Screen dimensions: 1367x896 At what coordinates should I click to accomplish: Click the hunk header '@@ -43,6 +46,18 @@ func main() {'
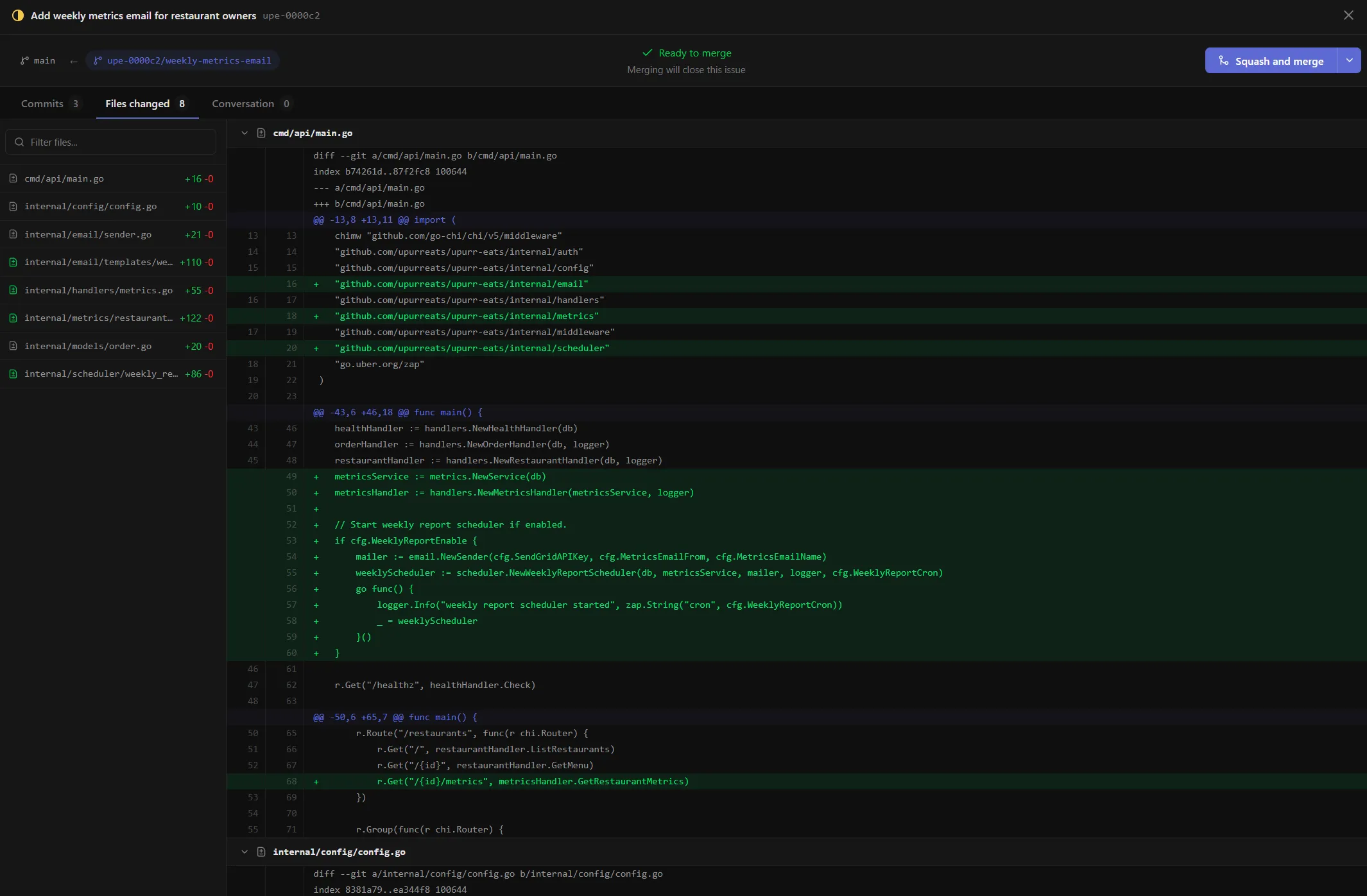(x=796, y=412)
